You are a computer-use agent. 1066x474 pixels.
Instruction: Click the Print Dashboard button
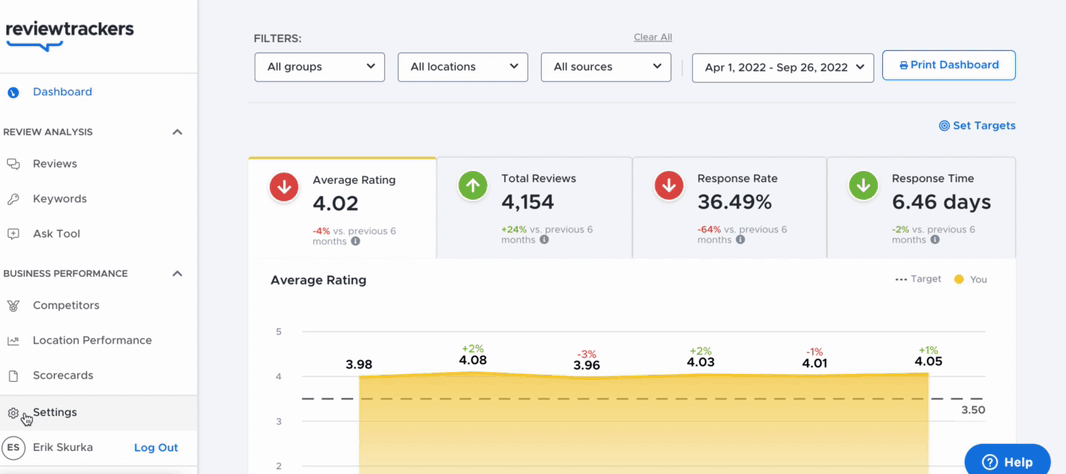coord(949,65)
